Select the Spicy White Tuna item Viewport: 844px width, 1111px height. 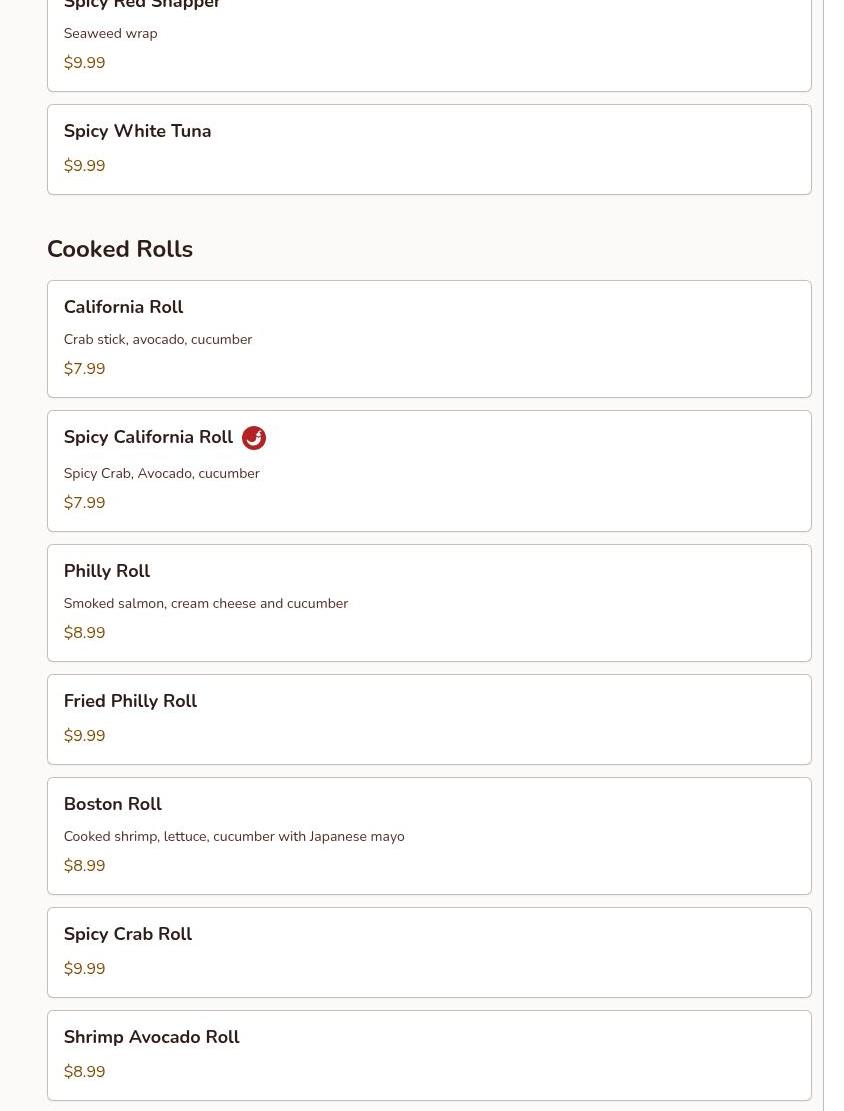click(x=429, y=149)
